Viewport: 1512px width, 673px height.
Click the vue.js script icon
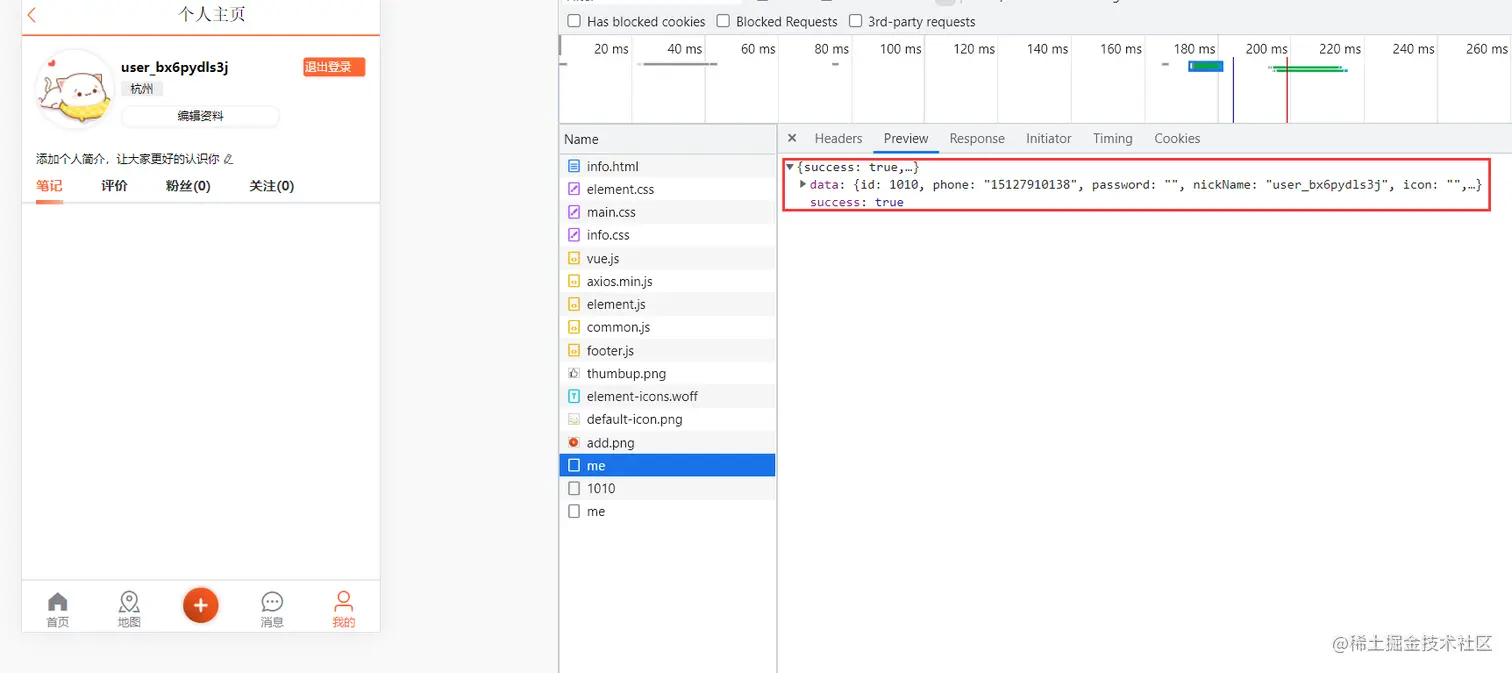[x=574, y=258]
